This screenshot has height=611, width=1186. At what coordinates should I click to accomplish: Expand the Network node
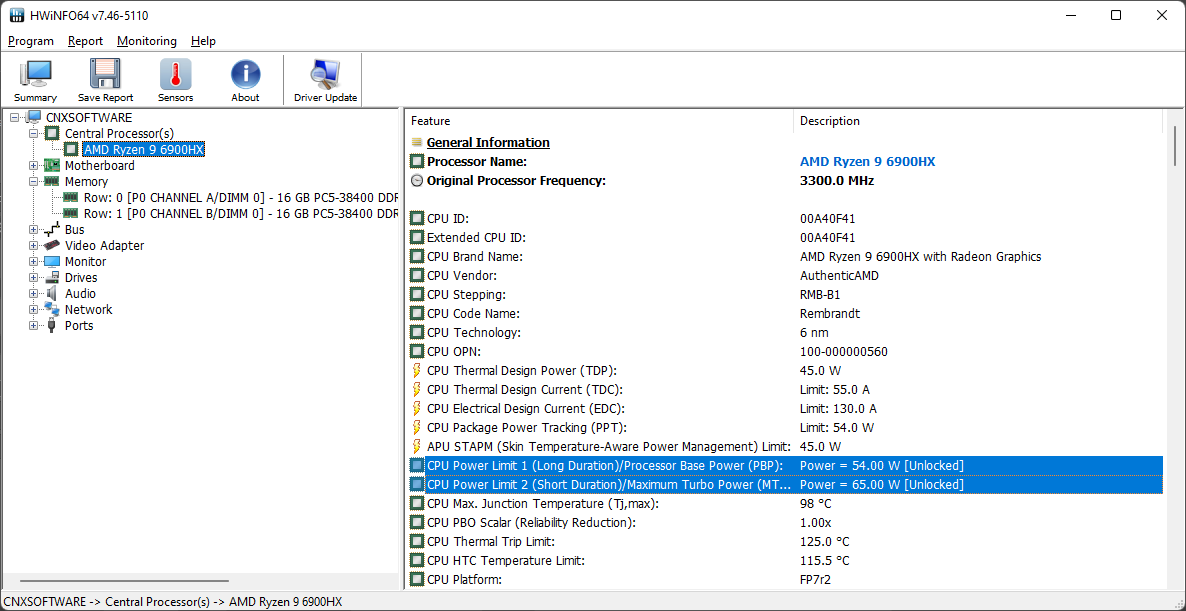pyautogui.click(x=33, y=309)
